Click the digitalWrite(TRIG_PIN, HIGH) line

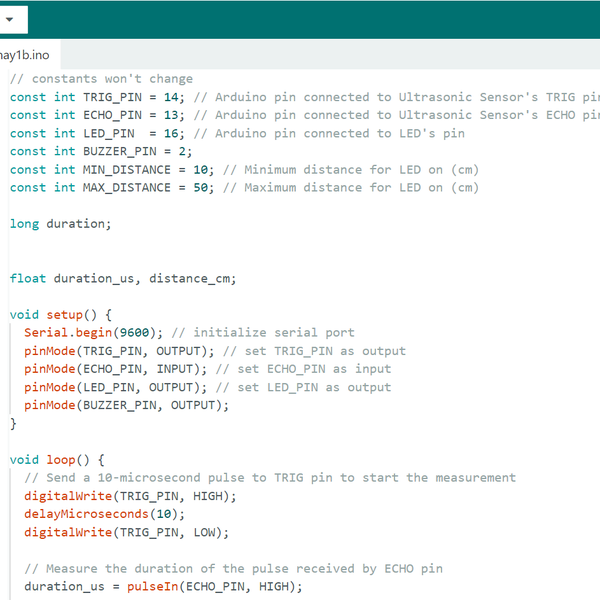[130, 496]
